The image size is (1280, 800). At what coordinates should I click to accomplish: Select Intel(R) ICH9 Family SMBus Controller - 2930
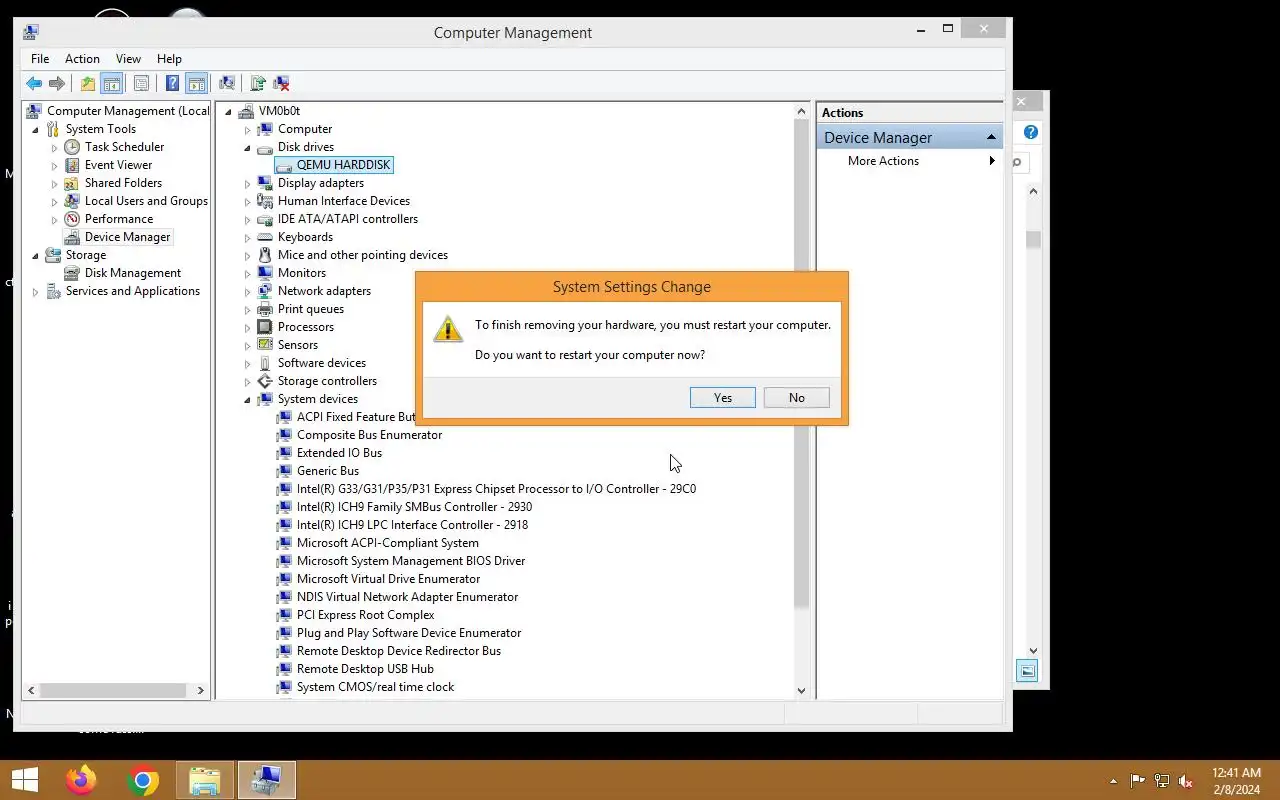tap(414, 507)
